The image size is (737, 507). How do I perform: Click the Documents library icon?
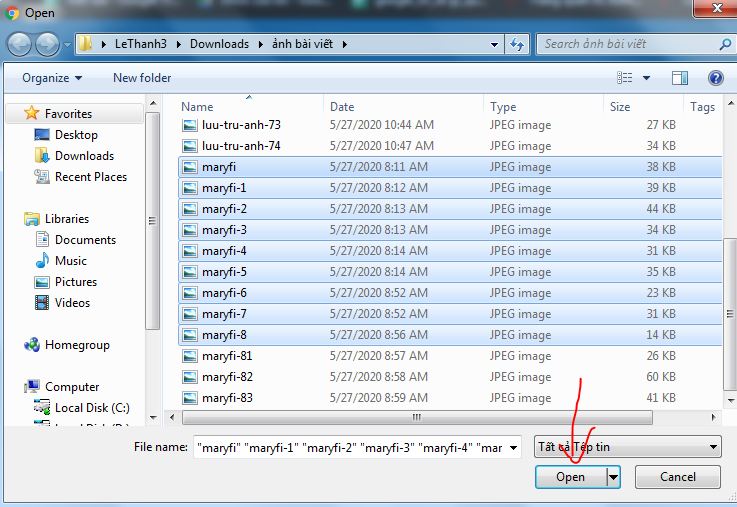click(x=42, y=239)
